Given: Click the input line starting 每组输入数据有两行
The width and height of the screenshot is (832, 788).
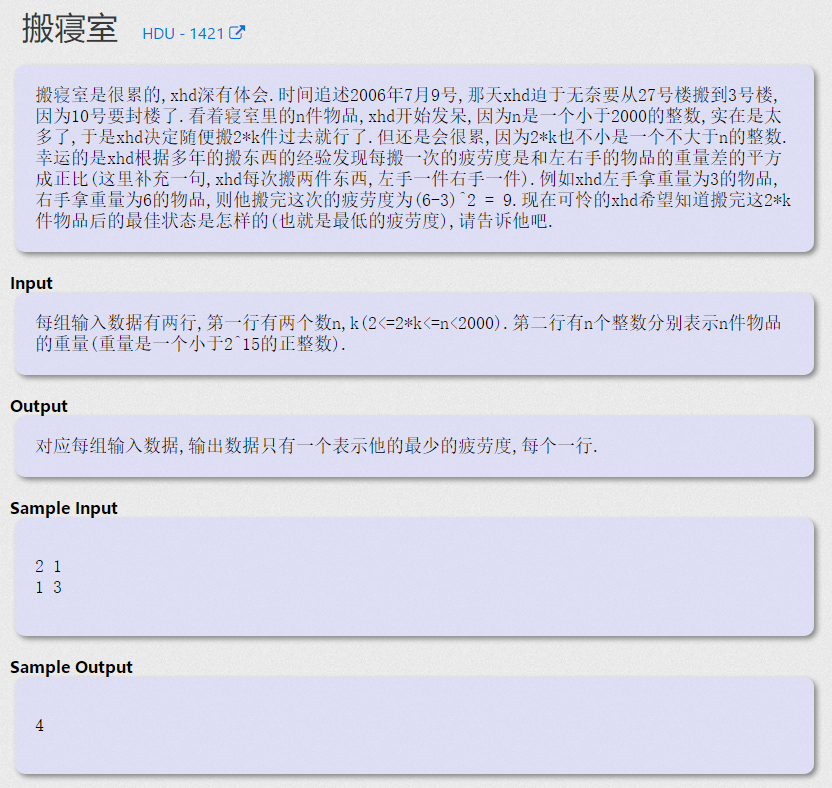Looking at the screenshot, I should (x=408, y=323).
